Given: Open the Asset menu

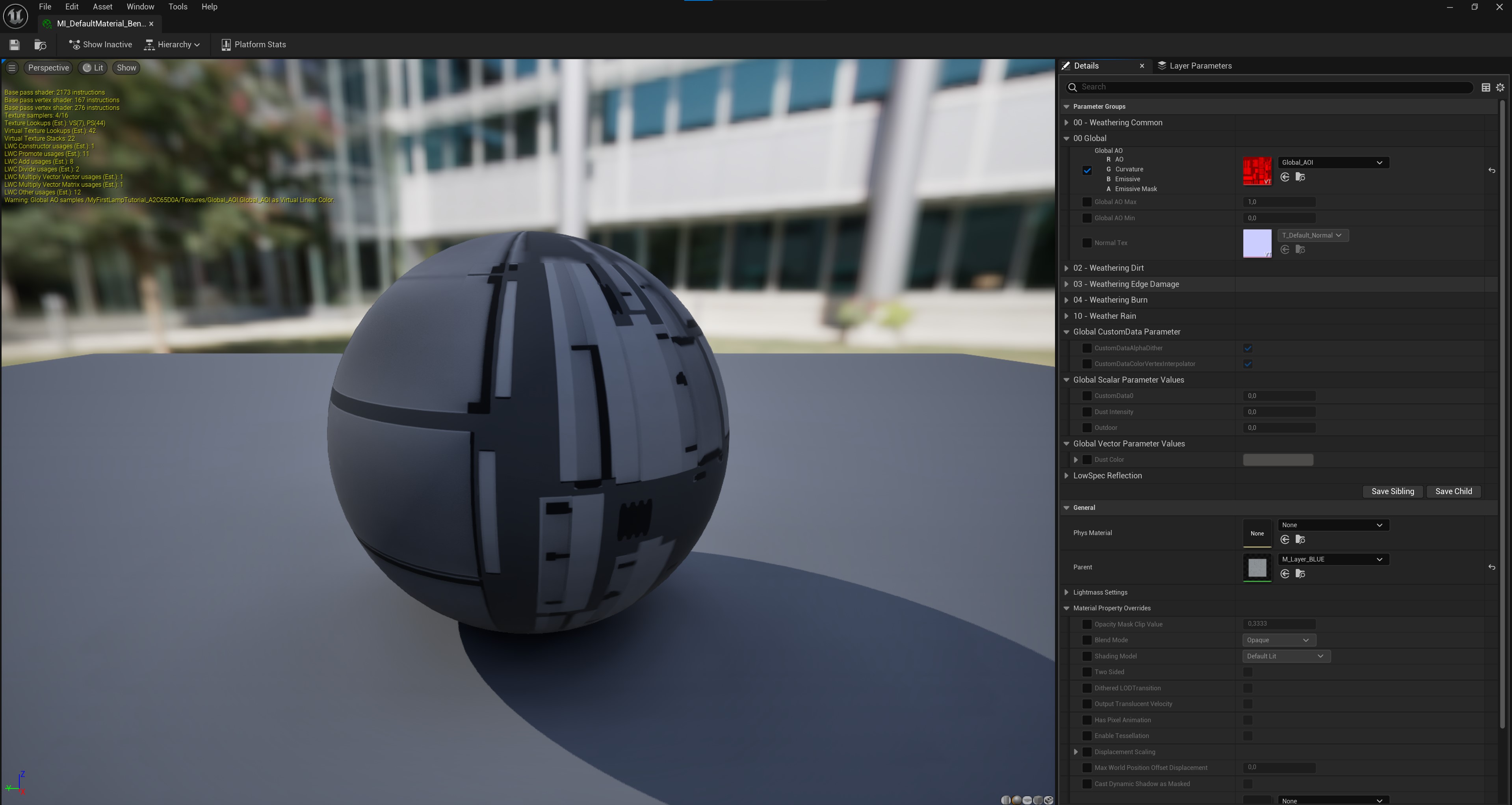Looking at the screenshot, I should click(102, 7).
